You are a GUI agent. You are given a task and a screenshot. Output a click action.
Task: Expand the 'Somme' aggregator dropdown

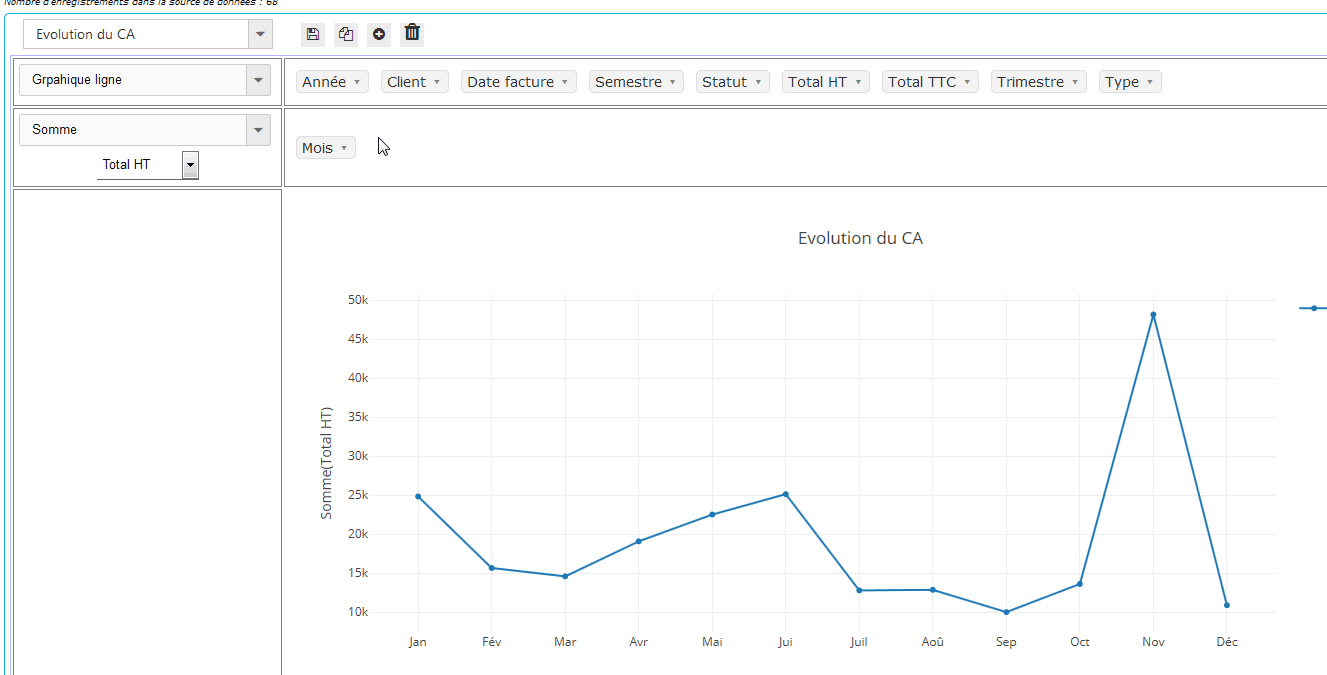tap(259, 130)
